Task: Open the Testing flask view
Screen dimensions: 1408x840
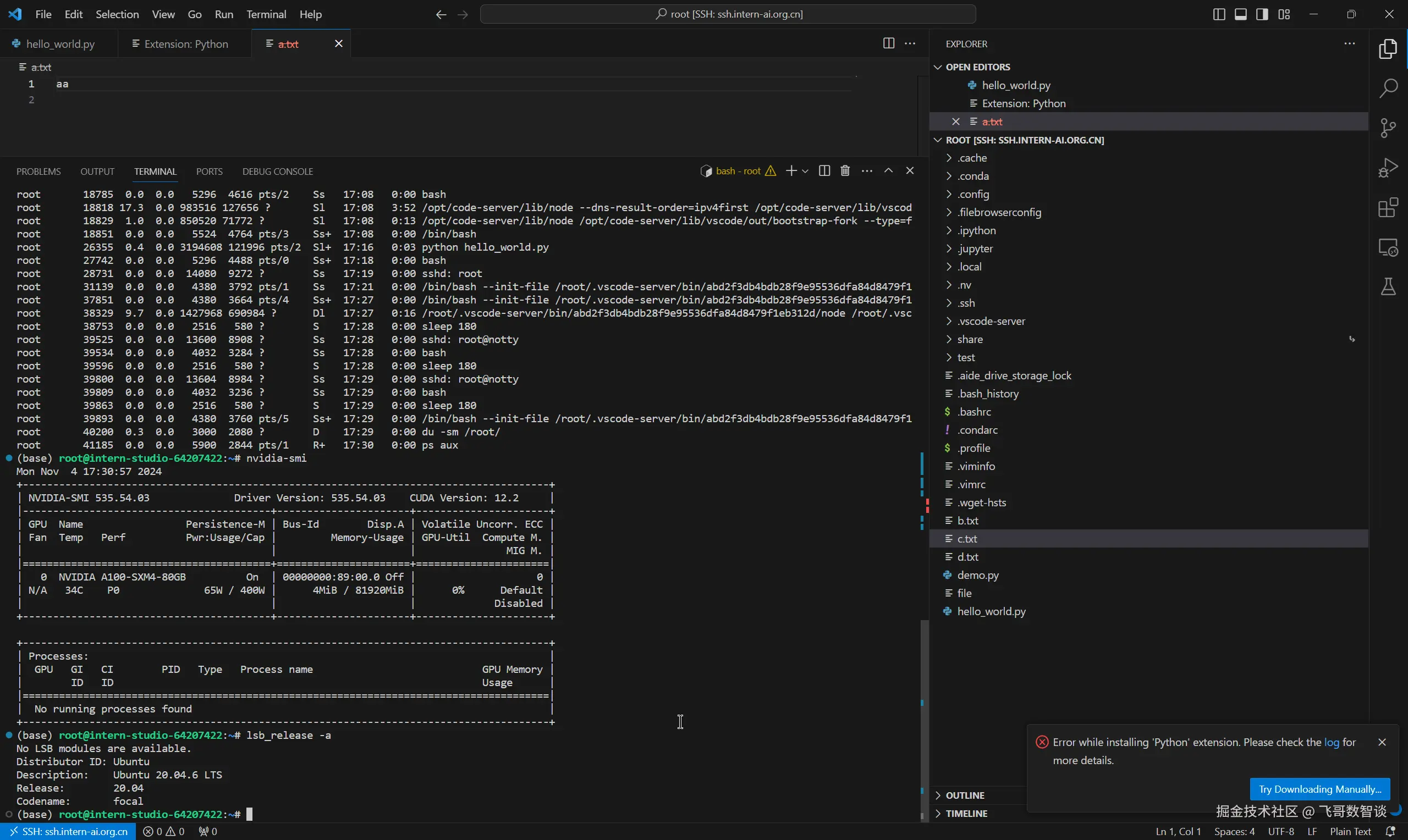Action: coord(1388,287)
